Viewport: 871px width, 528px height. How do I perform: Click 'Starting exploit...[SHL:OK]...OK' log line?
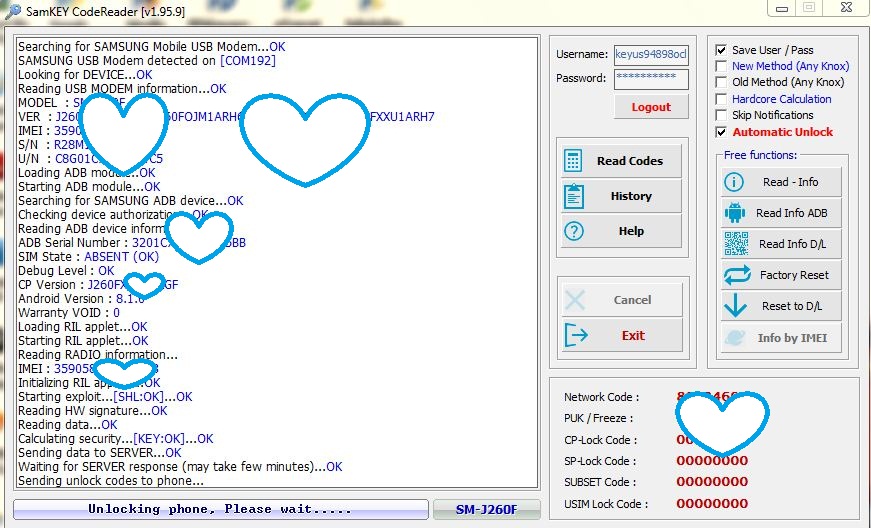[x=105, y=397]
